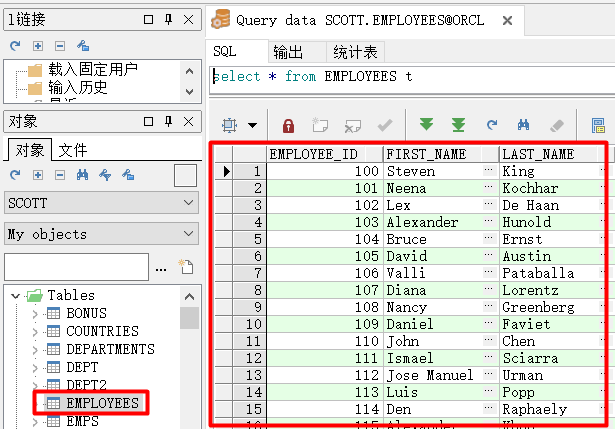Select the BONUS table
The image size is (615, 429).
[87, 313]
